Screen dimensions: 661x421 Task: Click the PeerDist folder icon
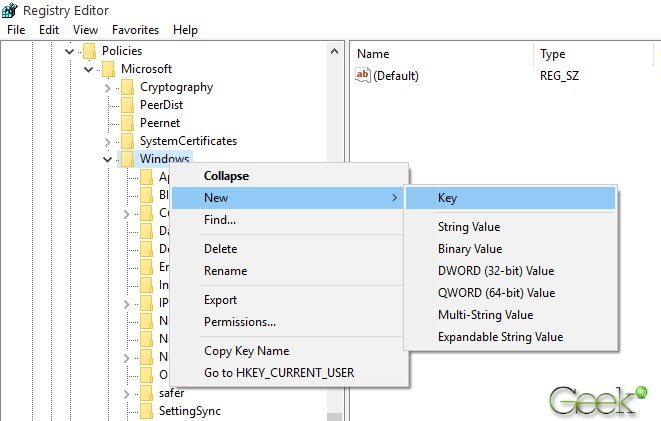(128, 105)
